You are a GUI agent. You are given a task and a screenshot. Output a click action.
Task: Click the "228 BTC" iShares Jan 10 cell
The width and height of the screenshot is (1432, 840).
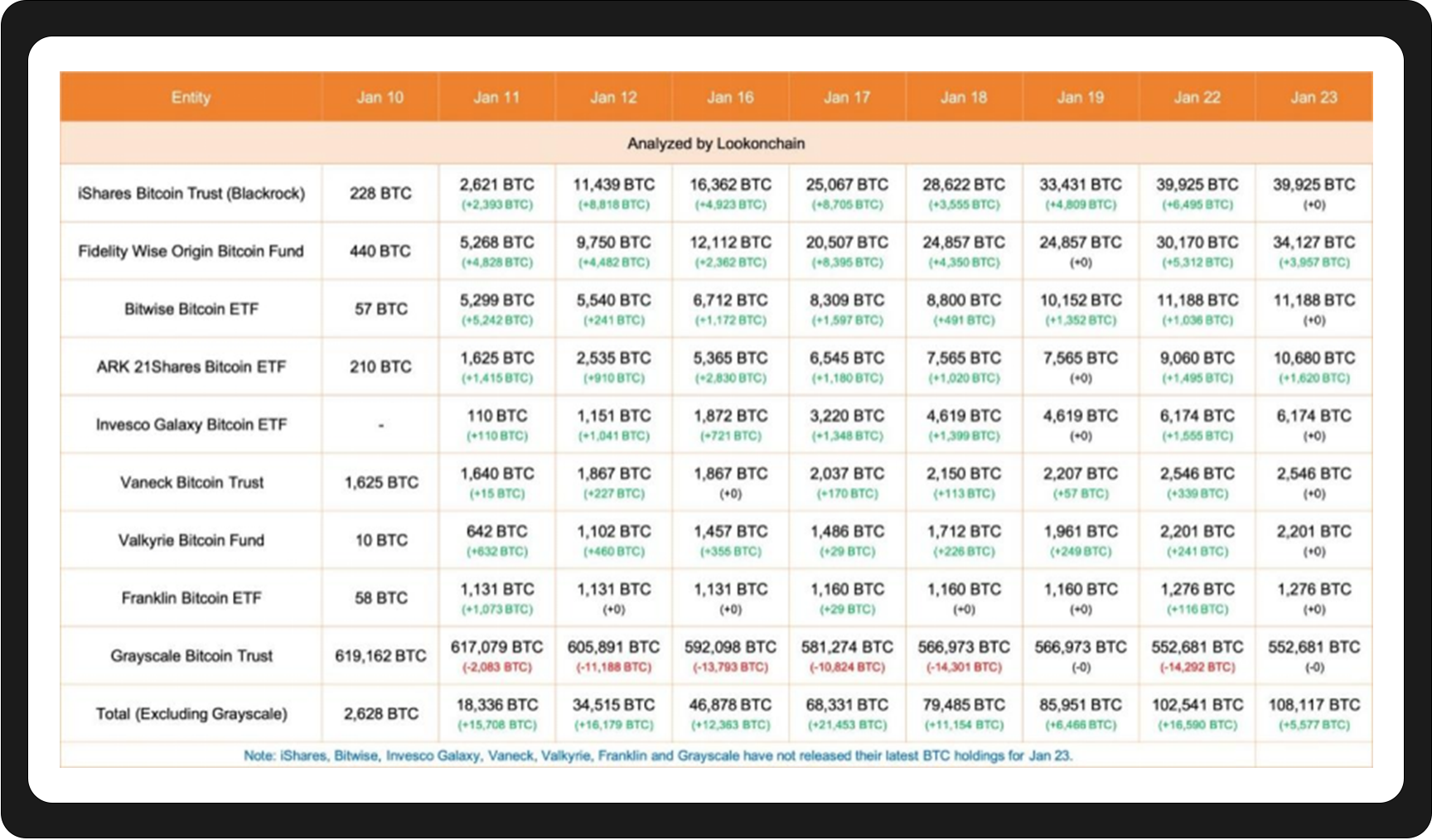click(x=380, y=193)
